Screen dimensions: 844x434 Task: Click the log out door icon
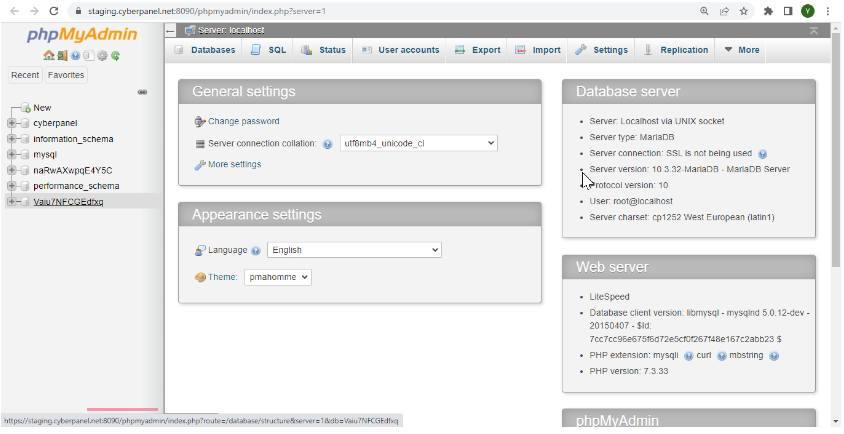[62, 55]
